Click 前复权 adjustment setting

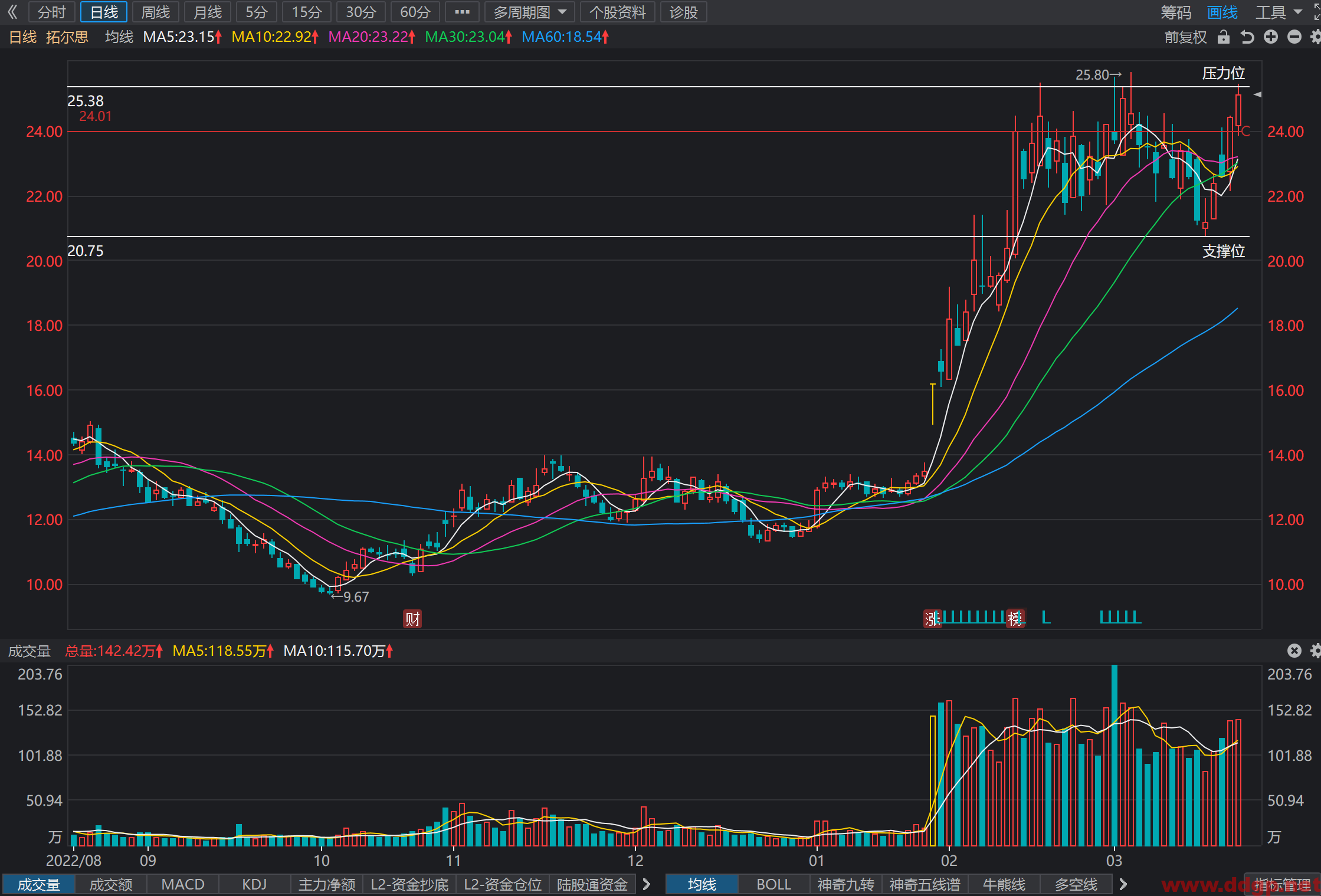click(x=1185, y=37)
